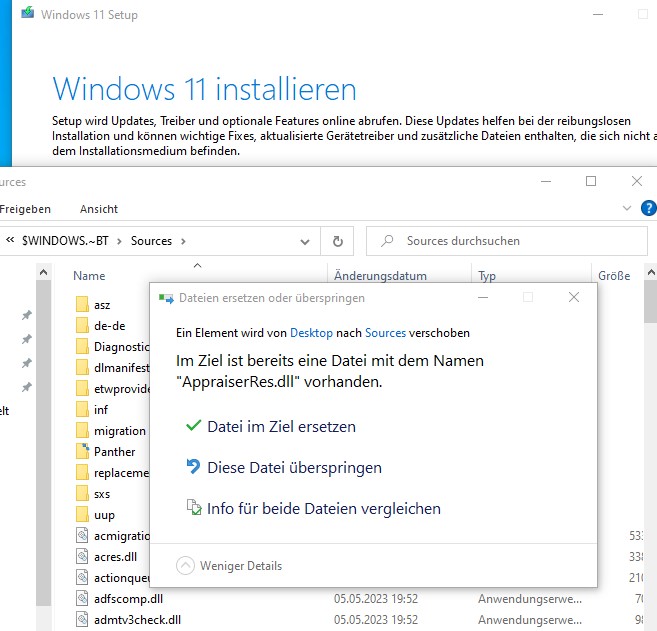657x631 pixels.
Task: Sort files by the Typ column
Action: [487, 276]
